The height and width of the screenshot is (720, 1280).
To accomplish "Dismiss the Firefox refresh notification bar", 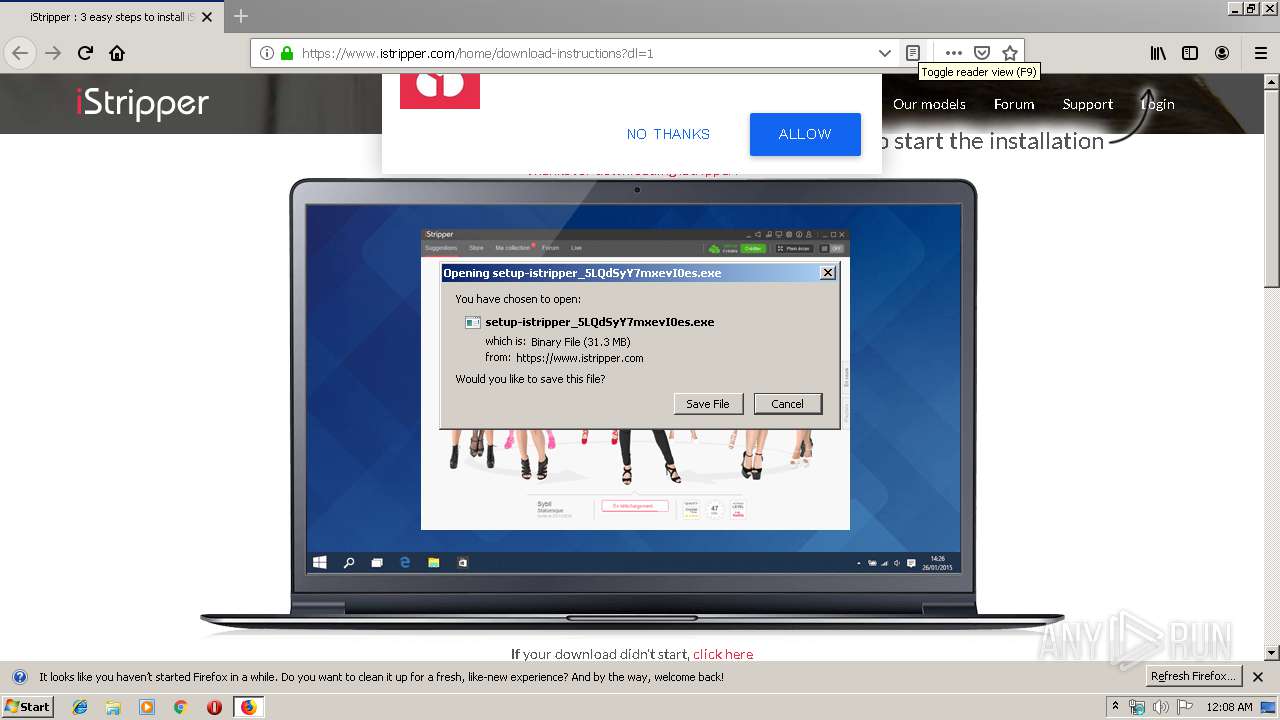I will [1258, 677].
